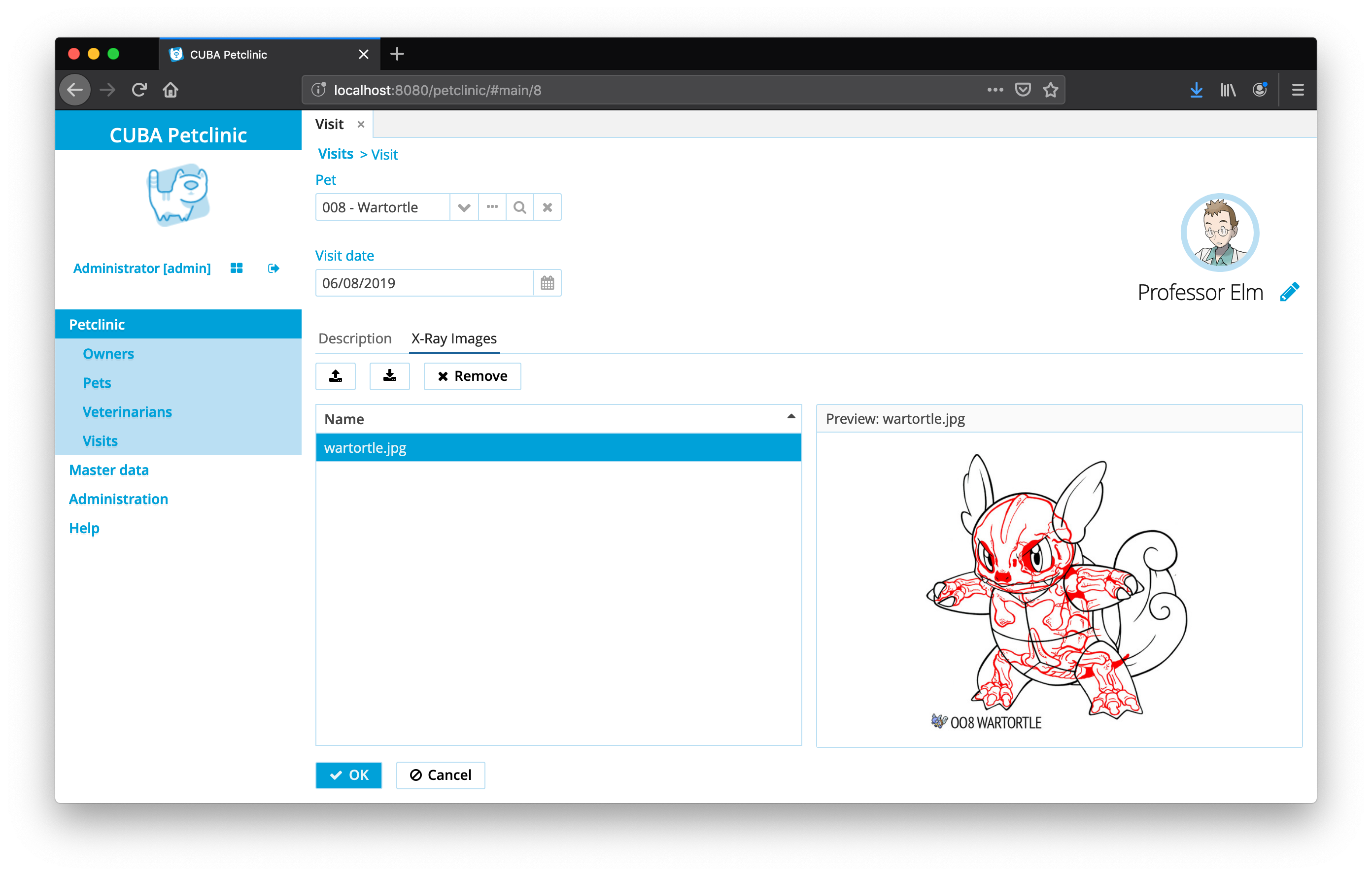Click Professor Elm's avatar image
Screen dimensions: 1372x876
(x=1220, y=233)
